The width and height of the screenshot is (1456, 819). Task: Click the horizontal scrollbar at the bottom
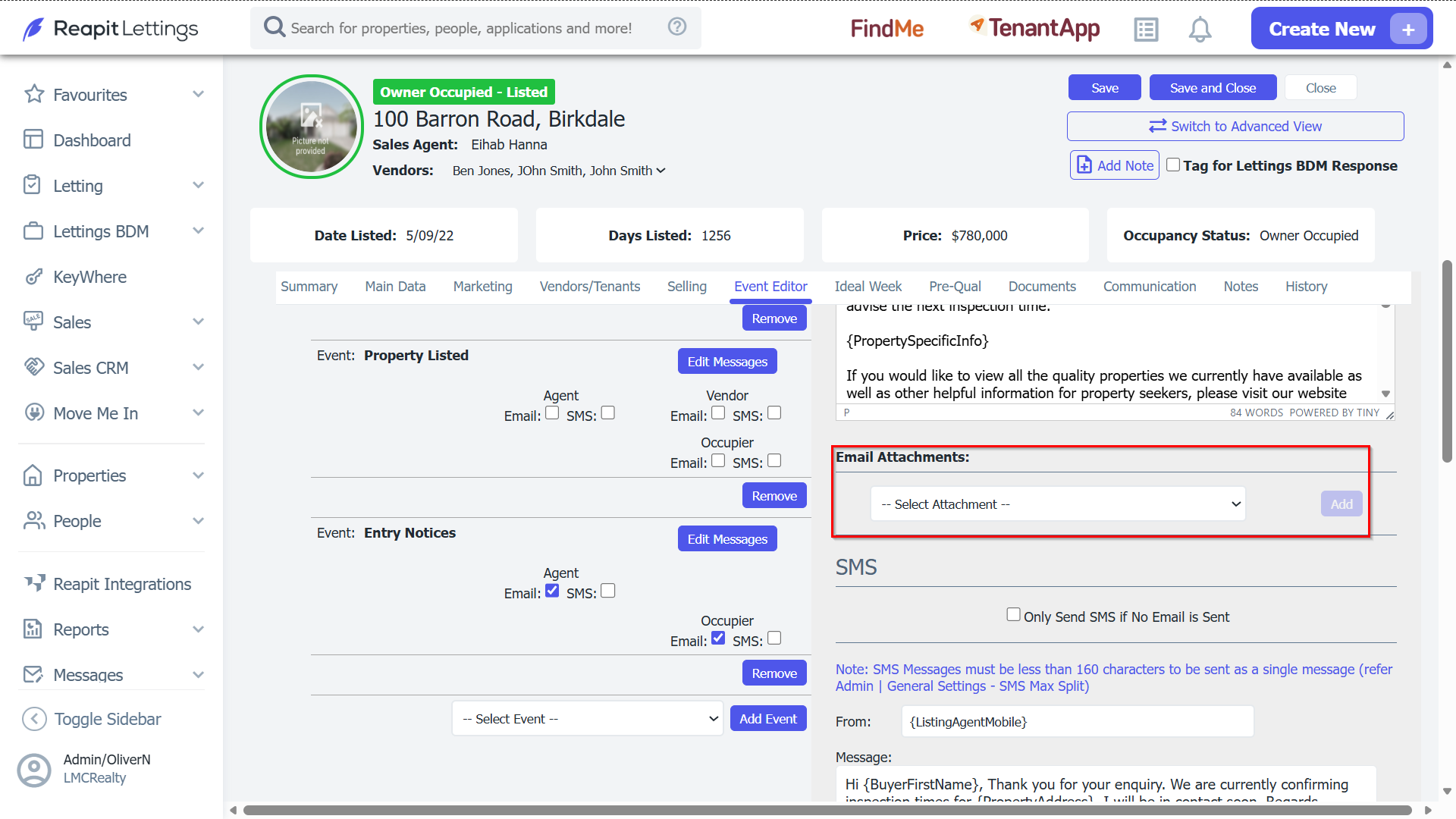[x=827, y=810]
